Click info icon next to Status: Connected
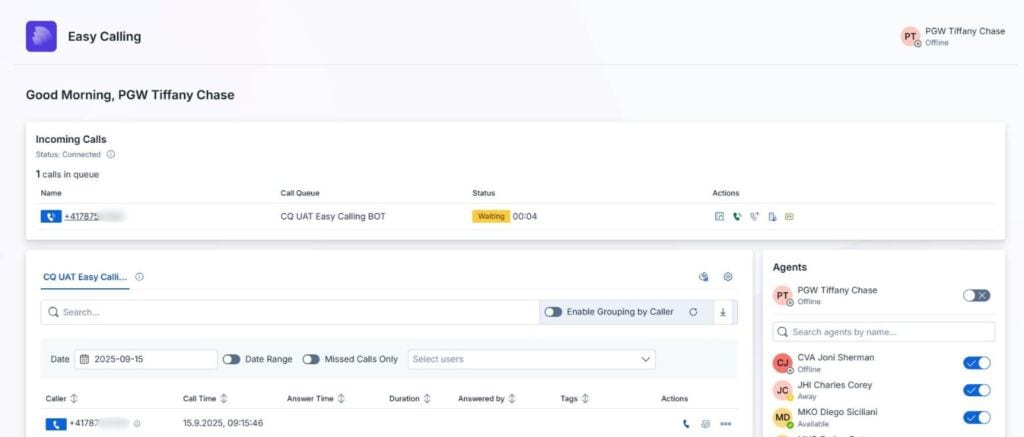Screen dimensions: 1024x437 (110, 155)
